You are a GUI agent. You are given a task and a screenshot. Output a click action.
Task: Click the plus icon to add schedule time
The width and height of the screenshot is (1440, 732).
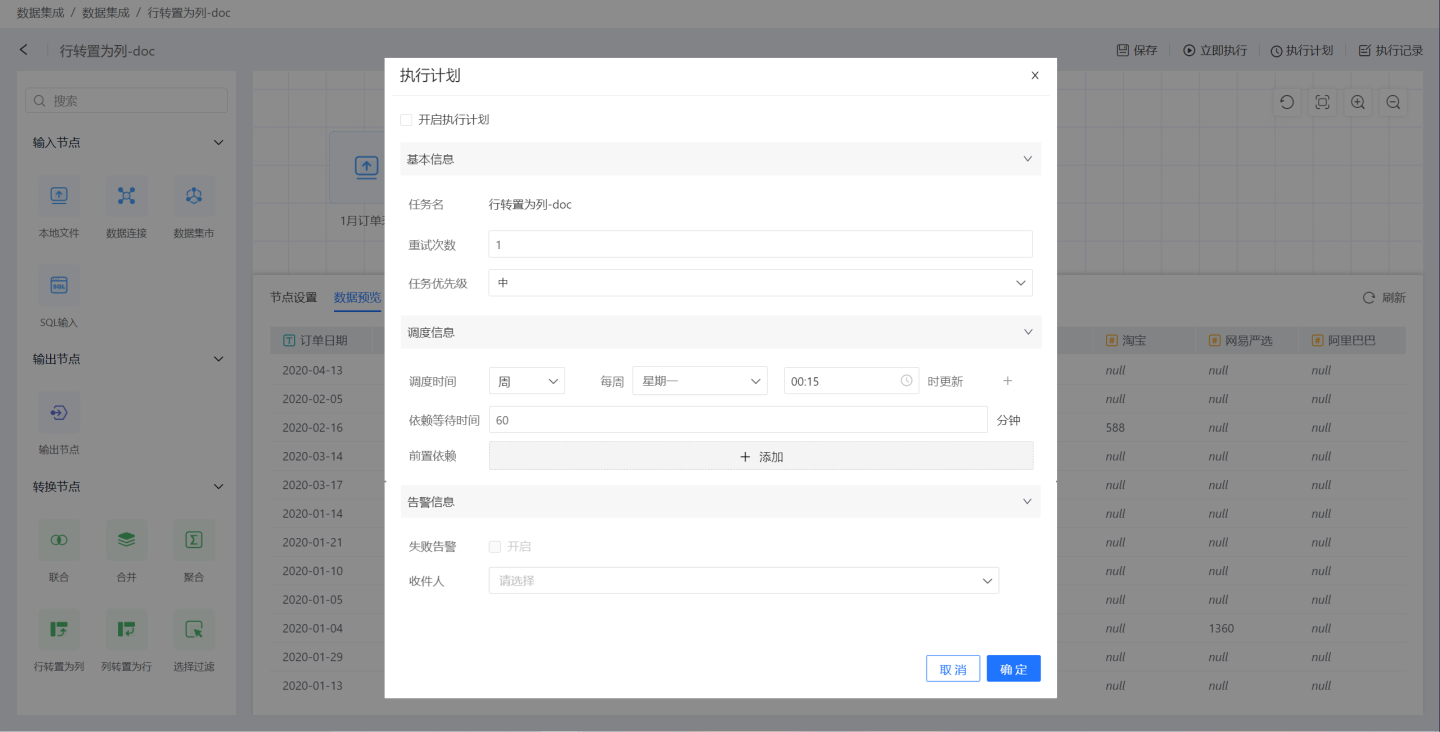point(1007,381)
